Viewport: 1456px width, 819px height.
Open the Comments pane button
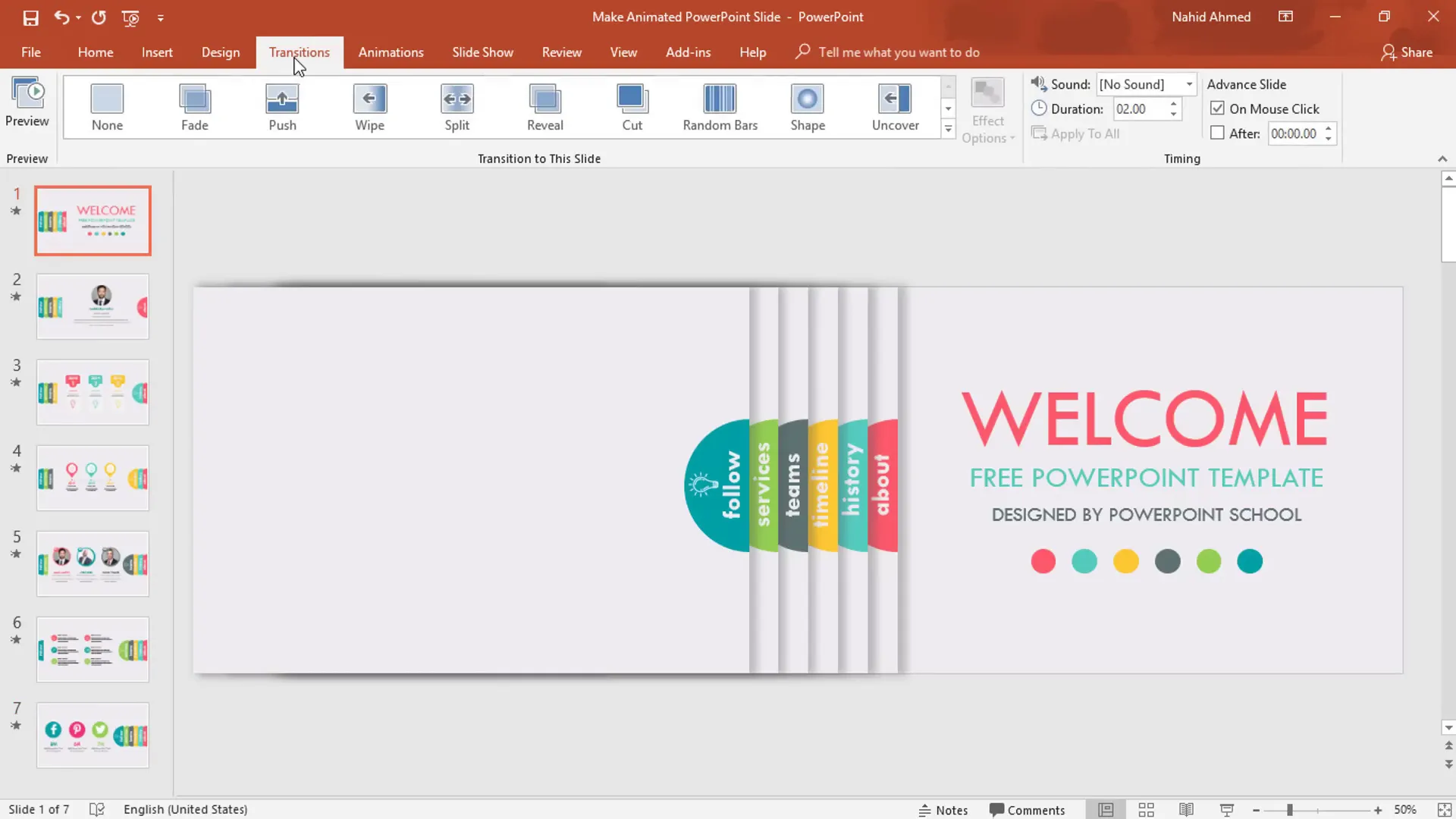click(1028, 810)
